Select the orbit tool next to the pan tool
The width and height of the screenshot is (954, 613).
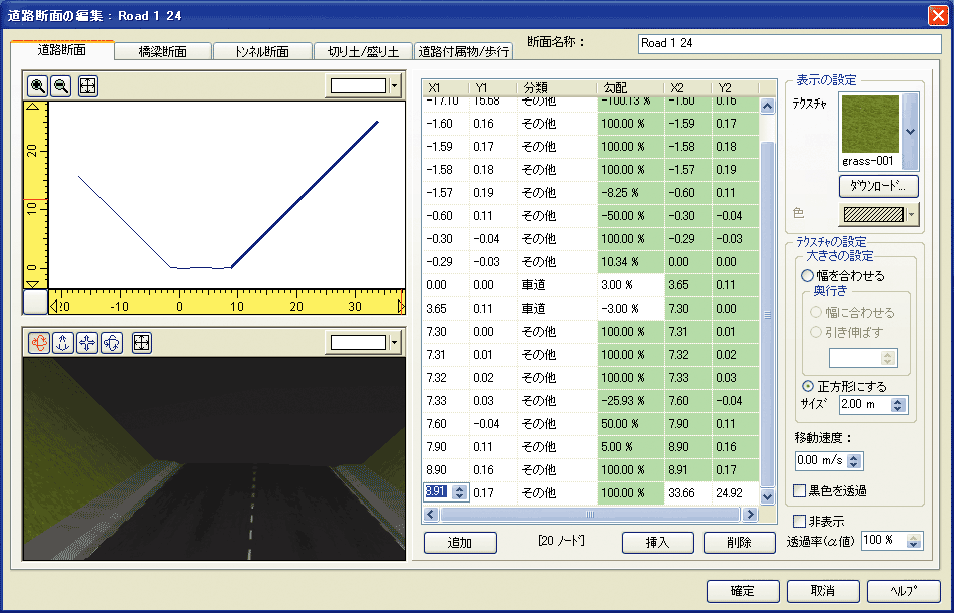111,343
